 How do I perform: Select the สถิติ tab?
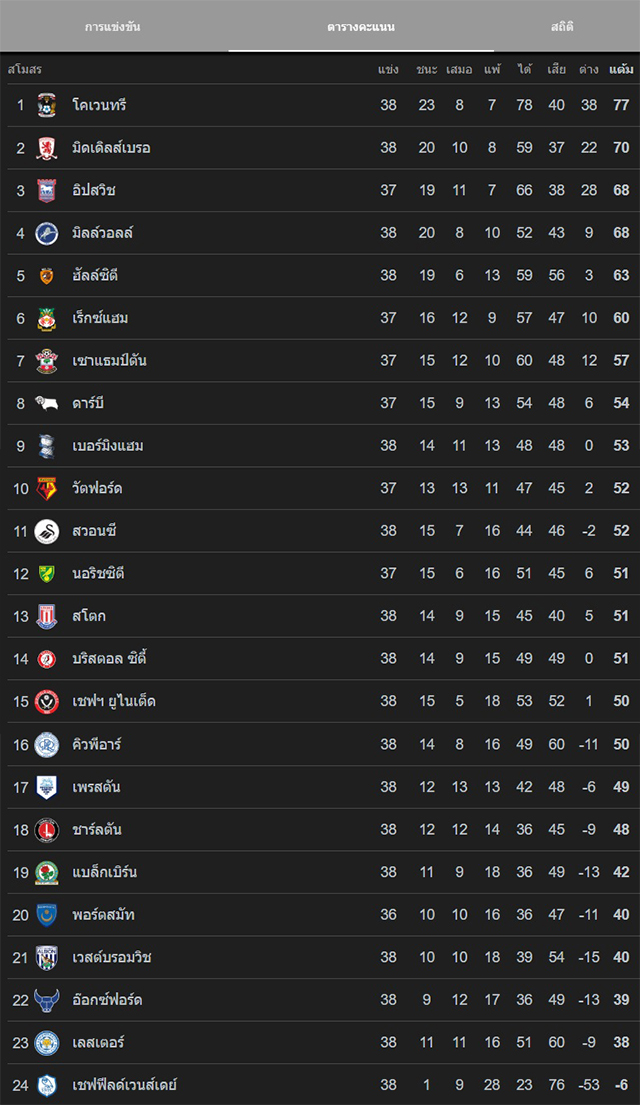click(562, 27)
